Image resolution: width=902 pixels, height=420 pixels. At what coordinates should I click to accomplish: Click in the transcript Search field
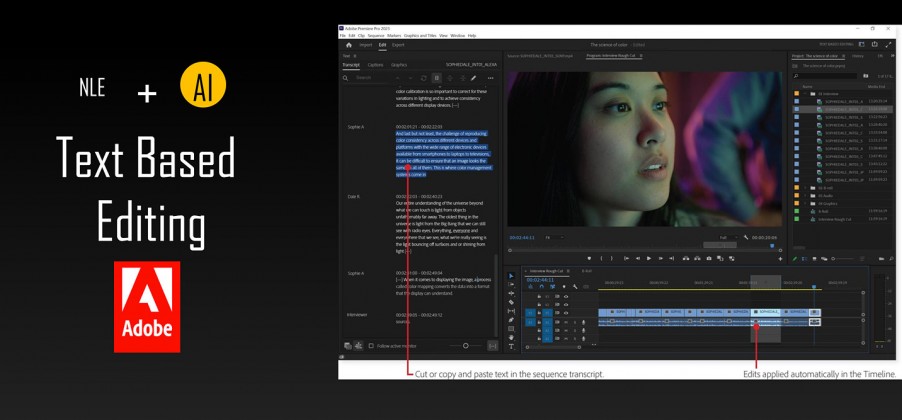click(372, 78)
